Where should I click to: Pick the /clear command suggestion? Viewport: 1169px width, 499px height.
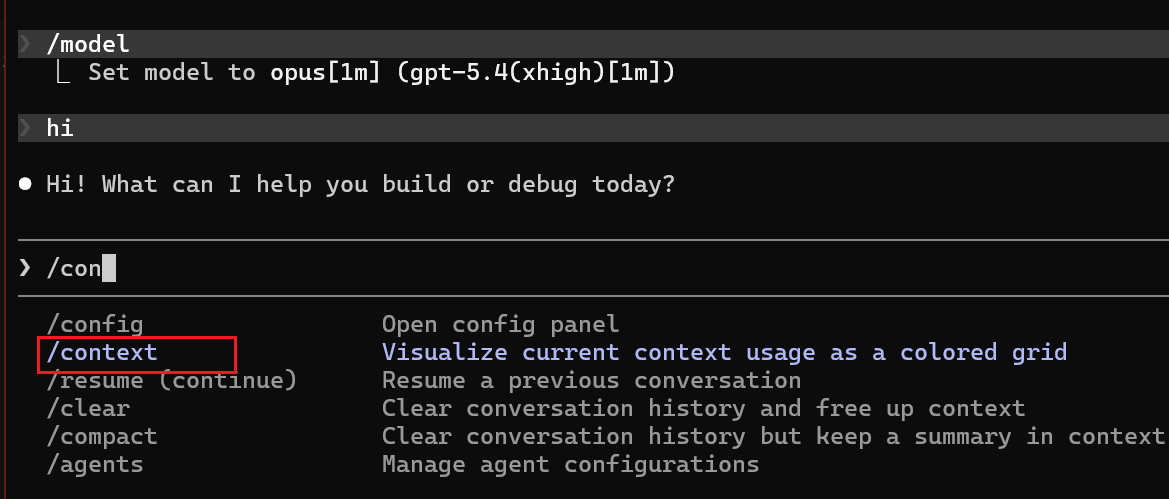[x=87, y=409]
